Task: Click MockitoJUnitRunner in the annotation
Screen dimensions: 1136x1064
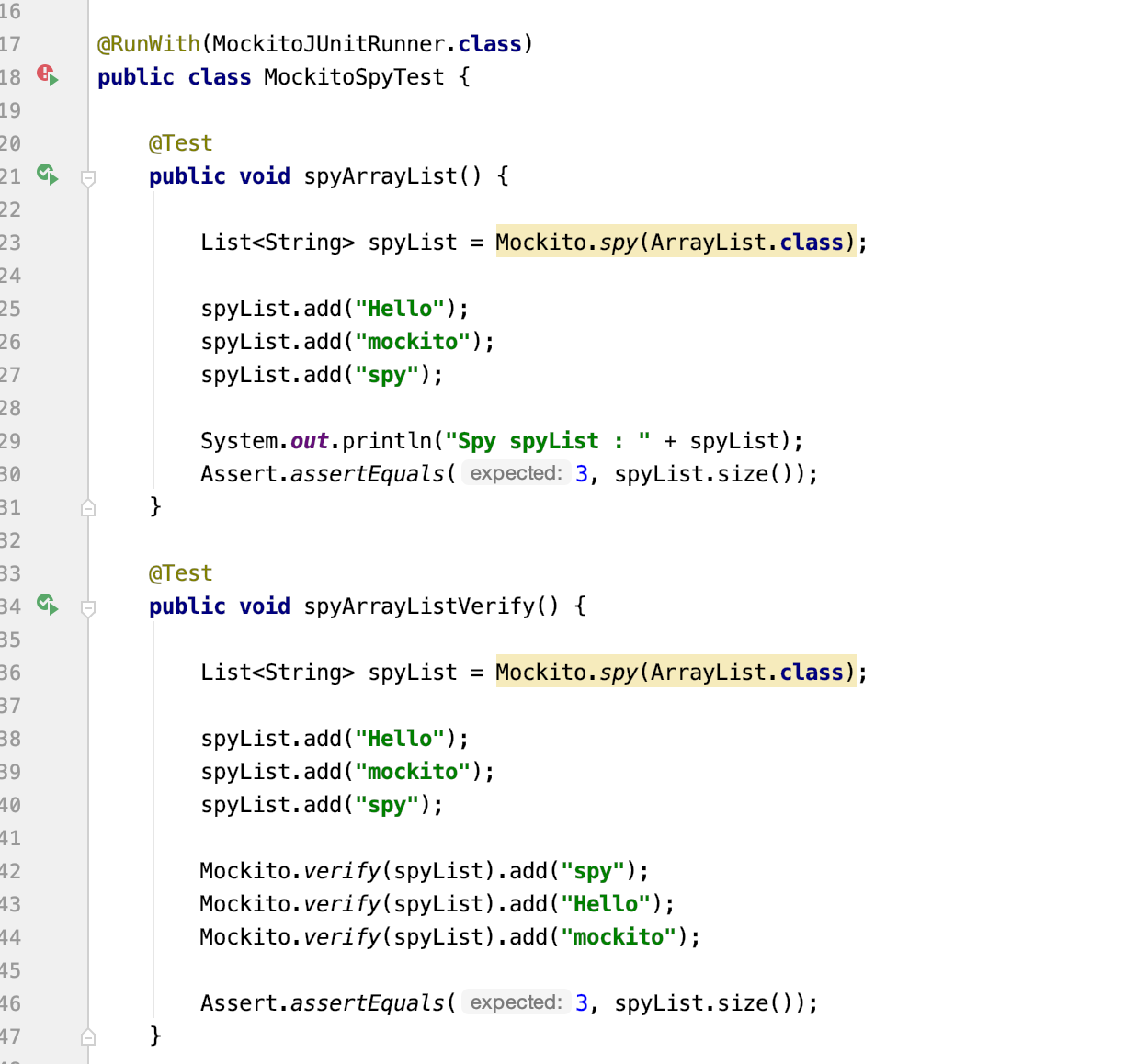Action: (x=329, y=44)
